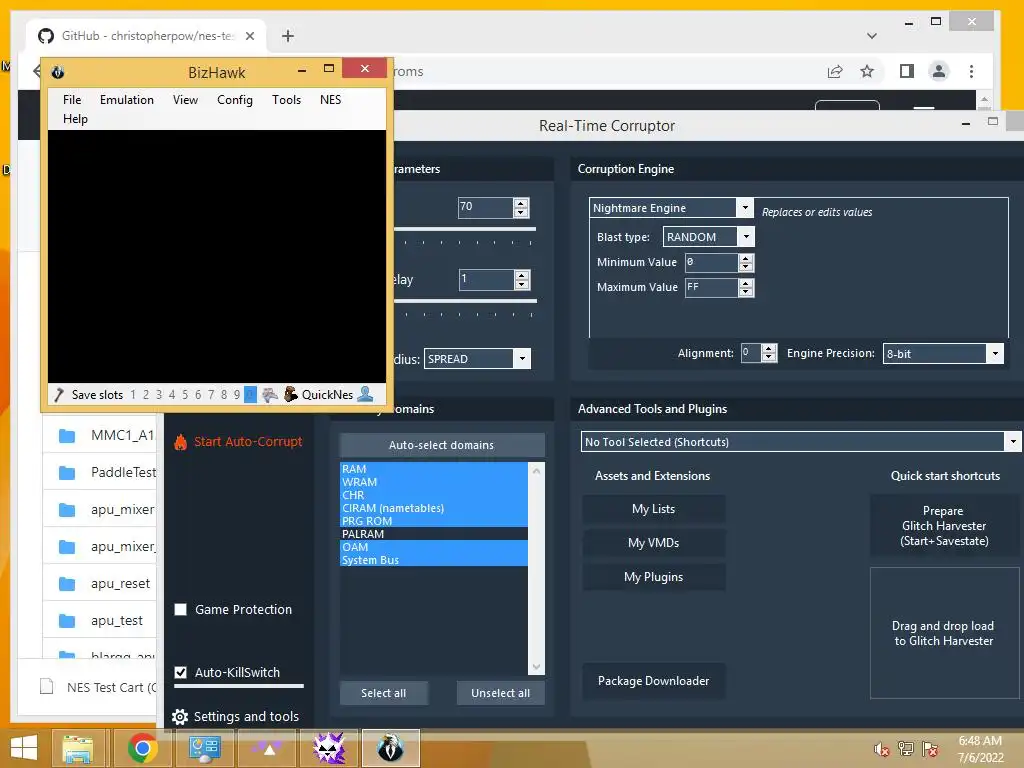Toggle WRAM domain selection
The width and height of the screenshot is (1024, 768).
coord(434,482)
